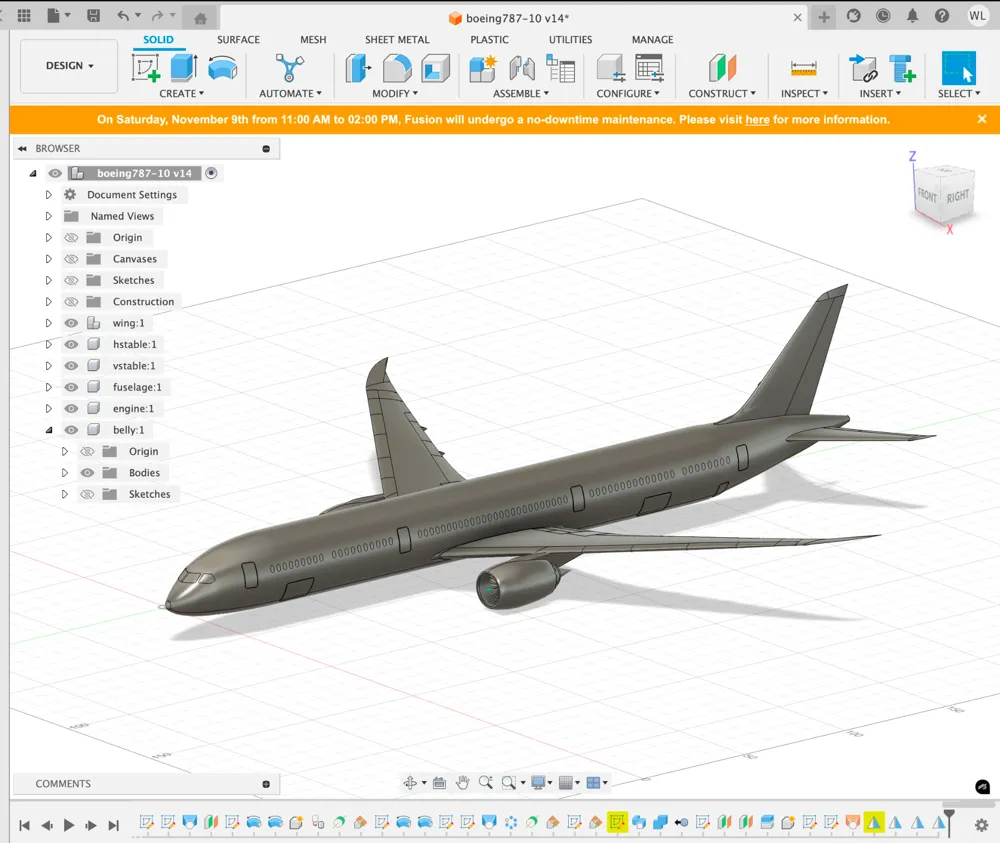Click the highlighted sketch feature in the timeline

[x=617, y=822]
